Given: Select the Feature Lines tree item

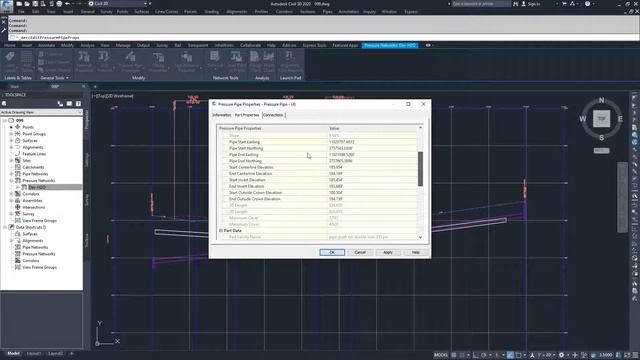Looking at the screenshot, I should click(34, 154).
